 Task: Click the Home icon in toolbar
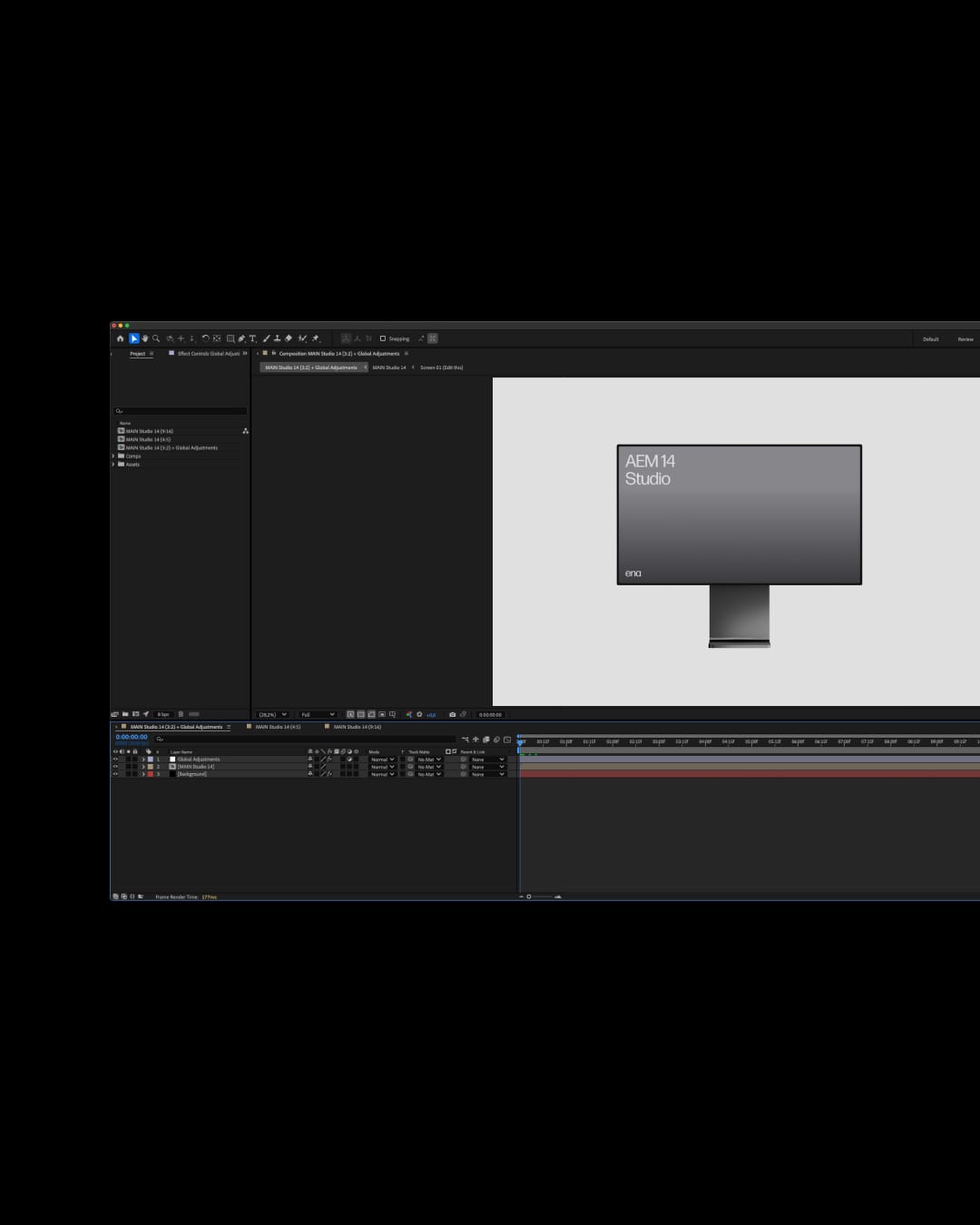tap(121, 338)
